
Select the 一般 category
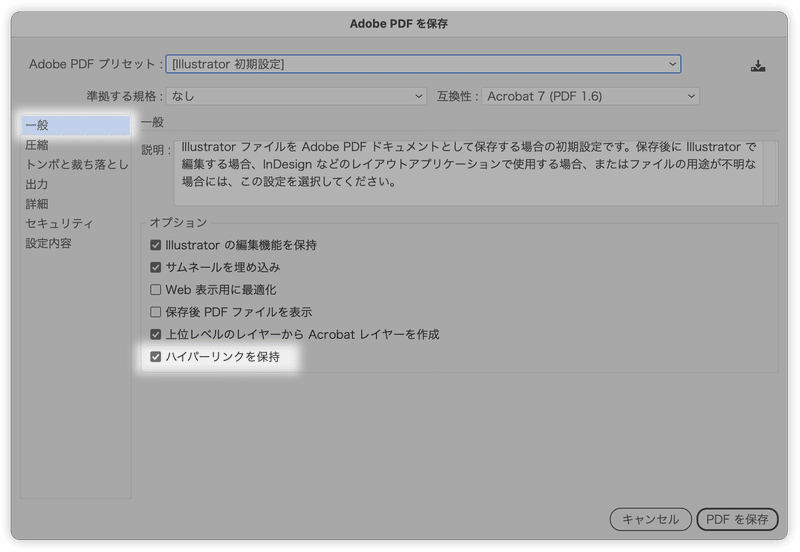tap(76, 125)
